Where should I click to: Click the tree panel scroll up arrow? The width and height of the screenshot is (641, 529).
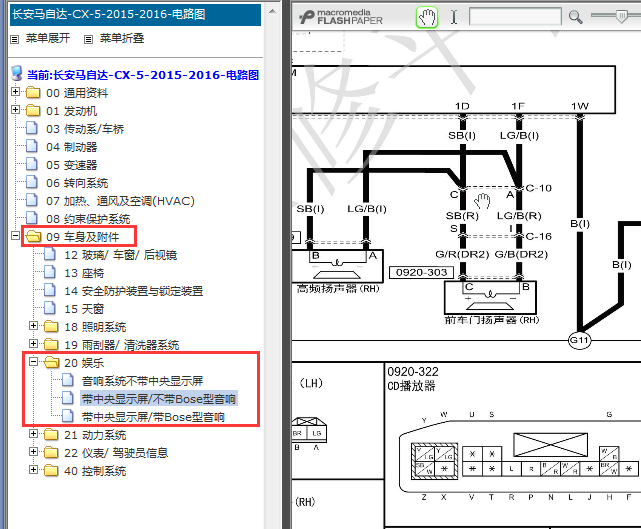pyautogui.click(x=272, y=11)
